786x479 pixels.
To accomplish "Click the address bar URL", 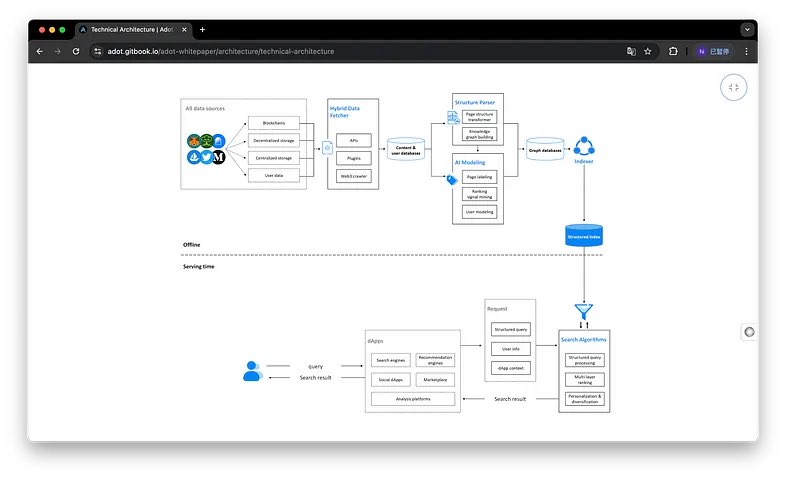I will tap(221, 51).
